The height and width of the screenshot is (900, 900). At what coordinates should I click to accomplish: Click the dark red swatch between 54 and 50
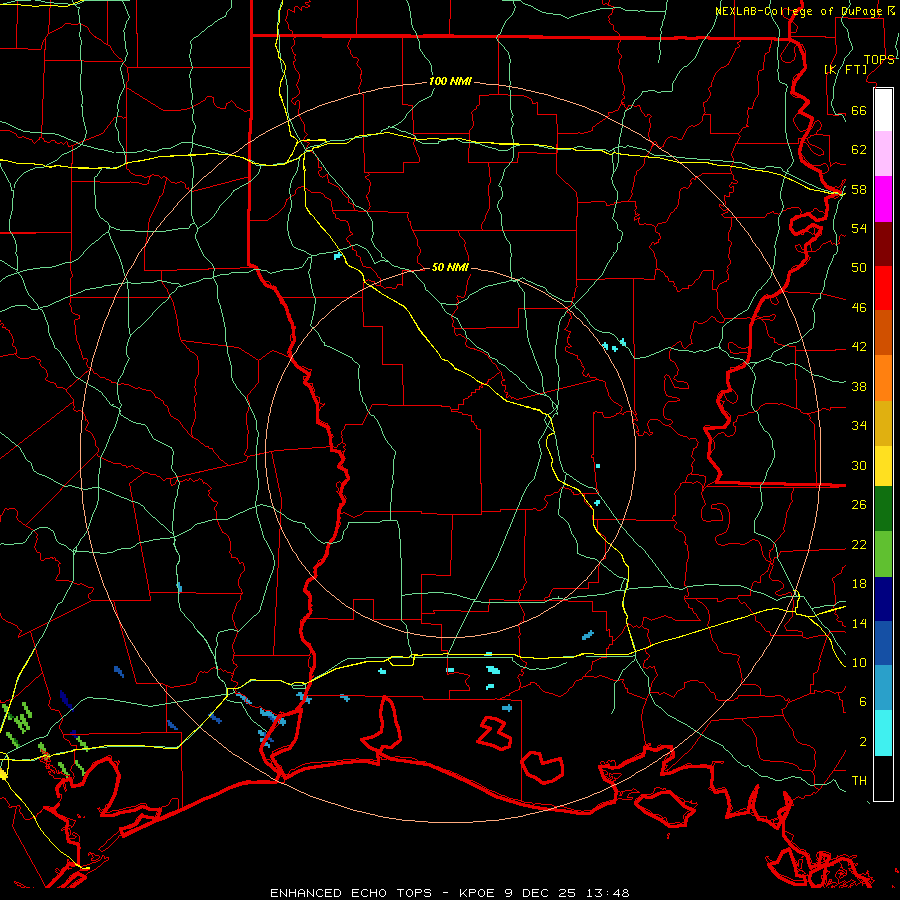tap(883, 243)
